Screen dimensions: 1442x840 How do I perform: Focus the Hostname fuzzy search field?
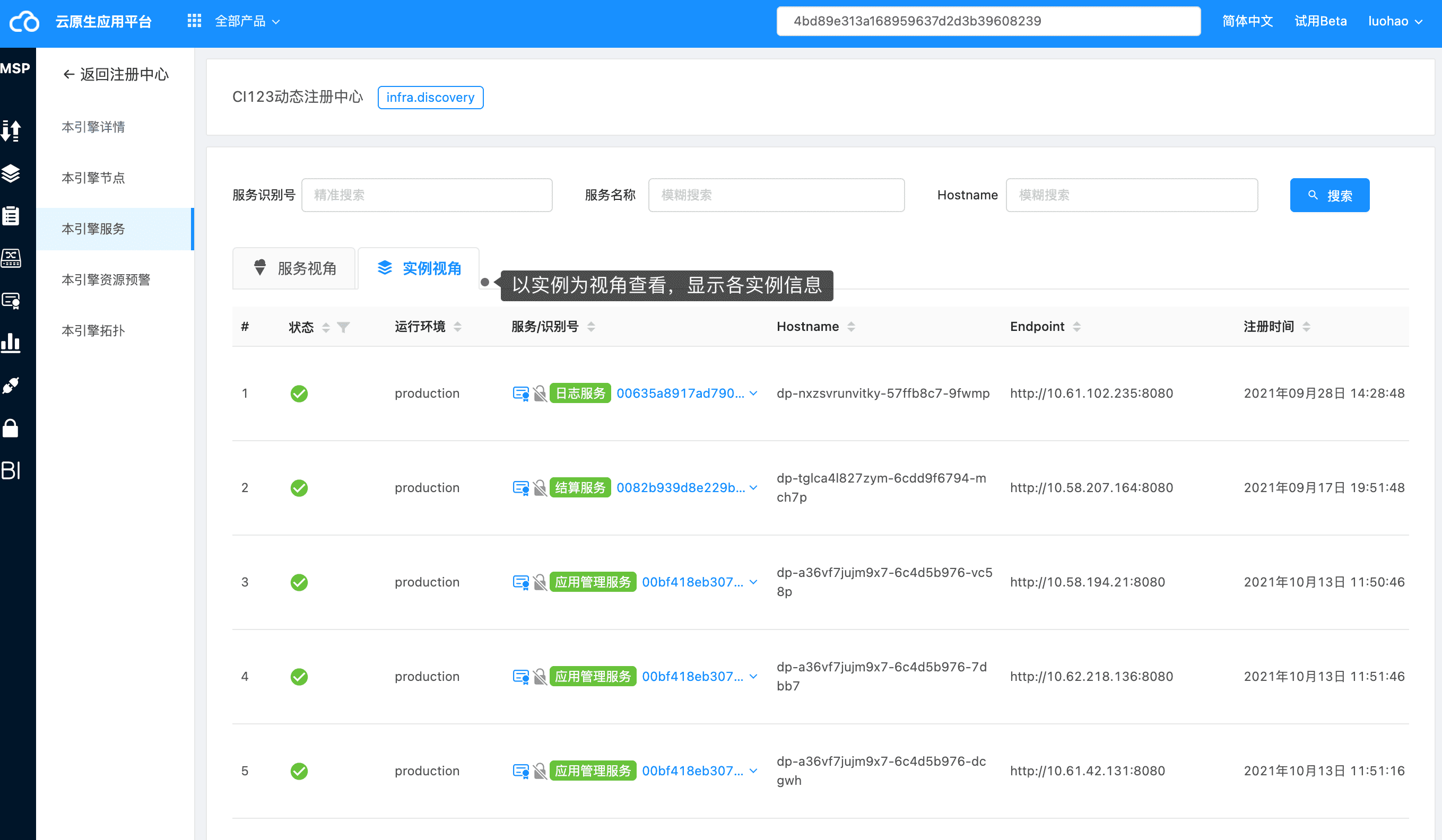pyautogui.click(x=1131, y=195)
